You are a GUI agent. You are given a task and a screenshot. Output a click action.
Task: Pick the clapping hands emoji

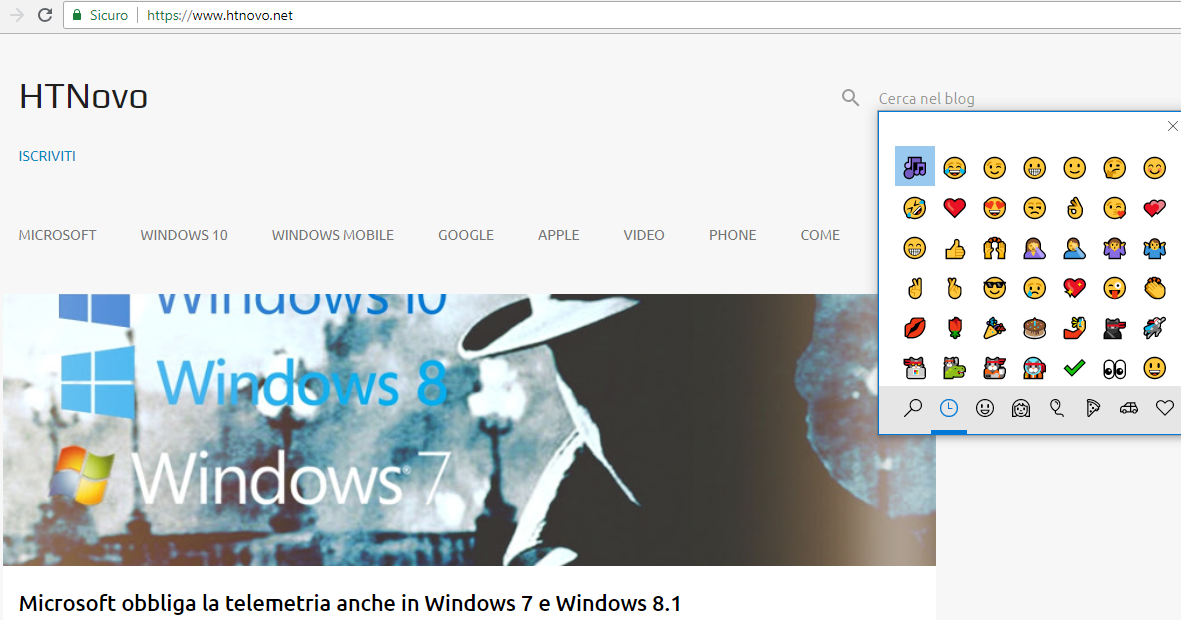pos(1154,288)
